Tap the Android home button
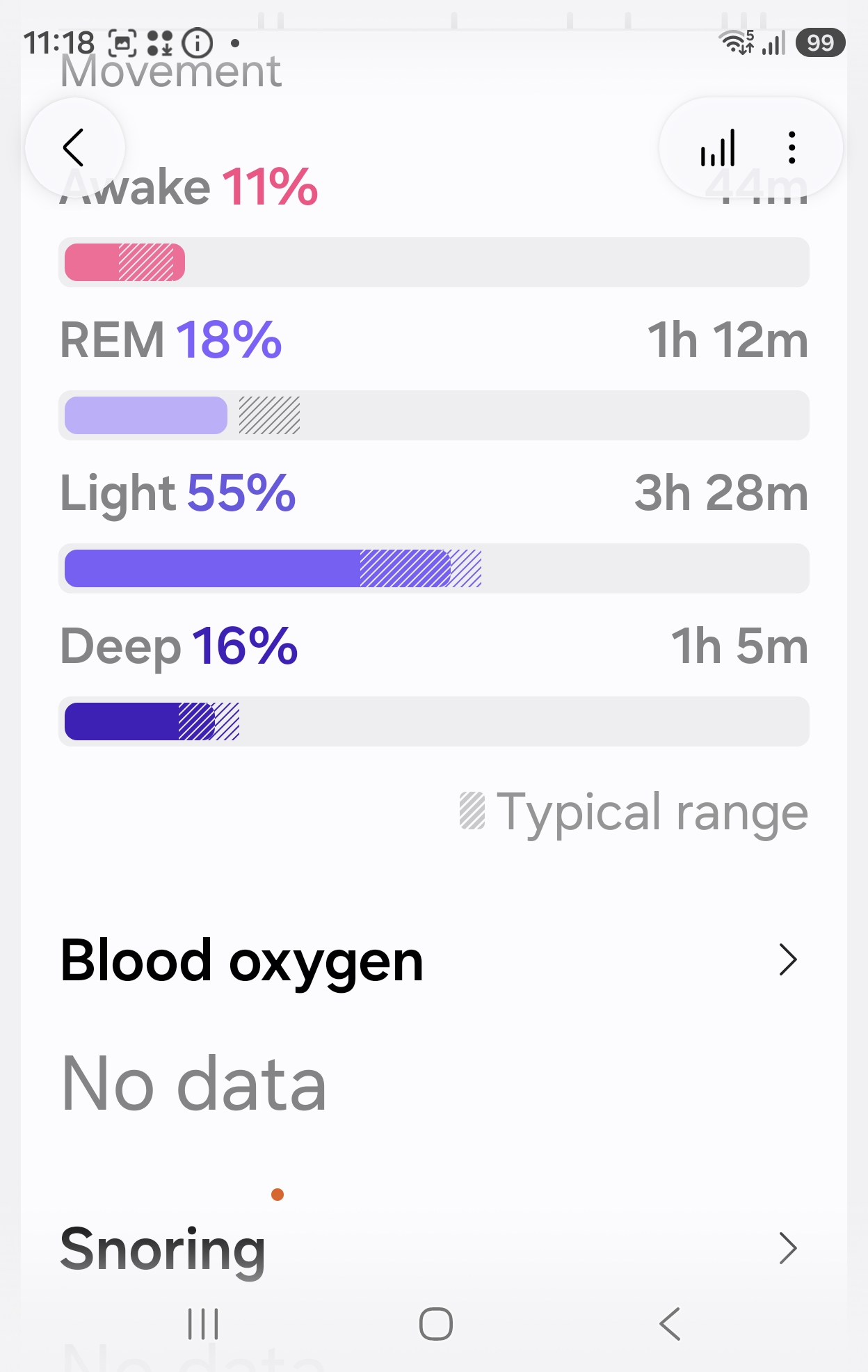Image resolution: width=868 pixels, height=1372 pixels. coord(436,1323)
